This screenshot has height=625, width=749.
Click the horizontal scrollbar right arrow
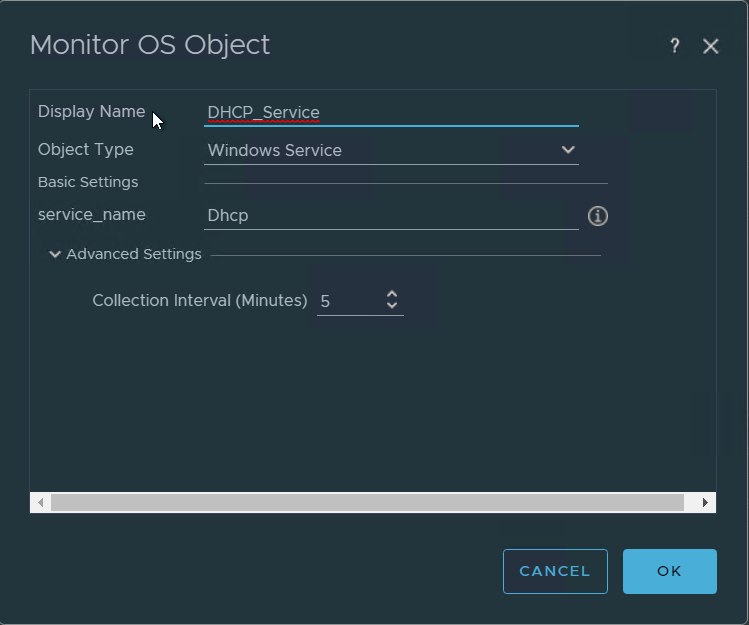[x=705, y=502]
